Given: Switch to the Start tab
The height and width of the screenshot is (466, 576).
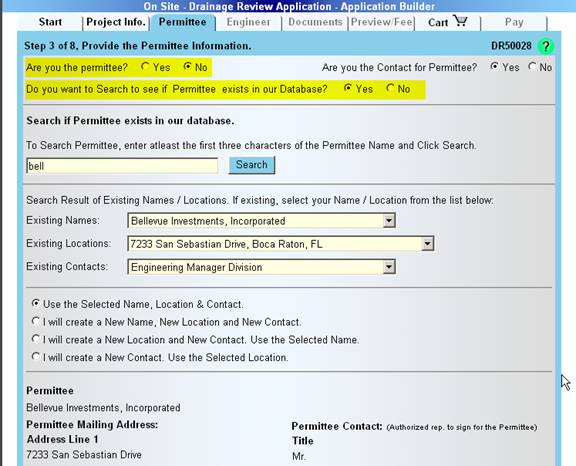Looking at the screenshot, I should click(x=50, y=22).
